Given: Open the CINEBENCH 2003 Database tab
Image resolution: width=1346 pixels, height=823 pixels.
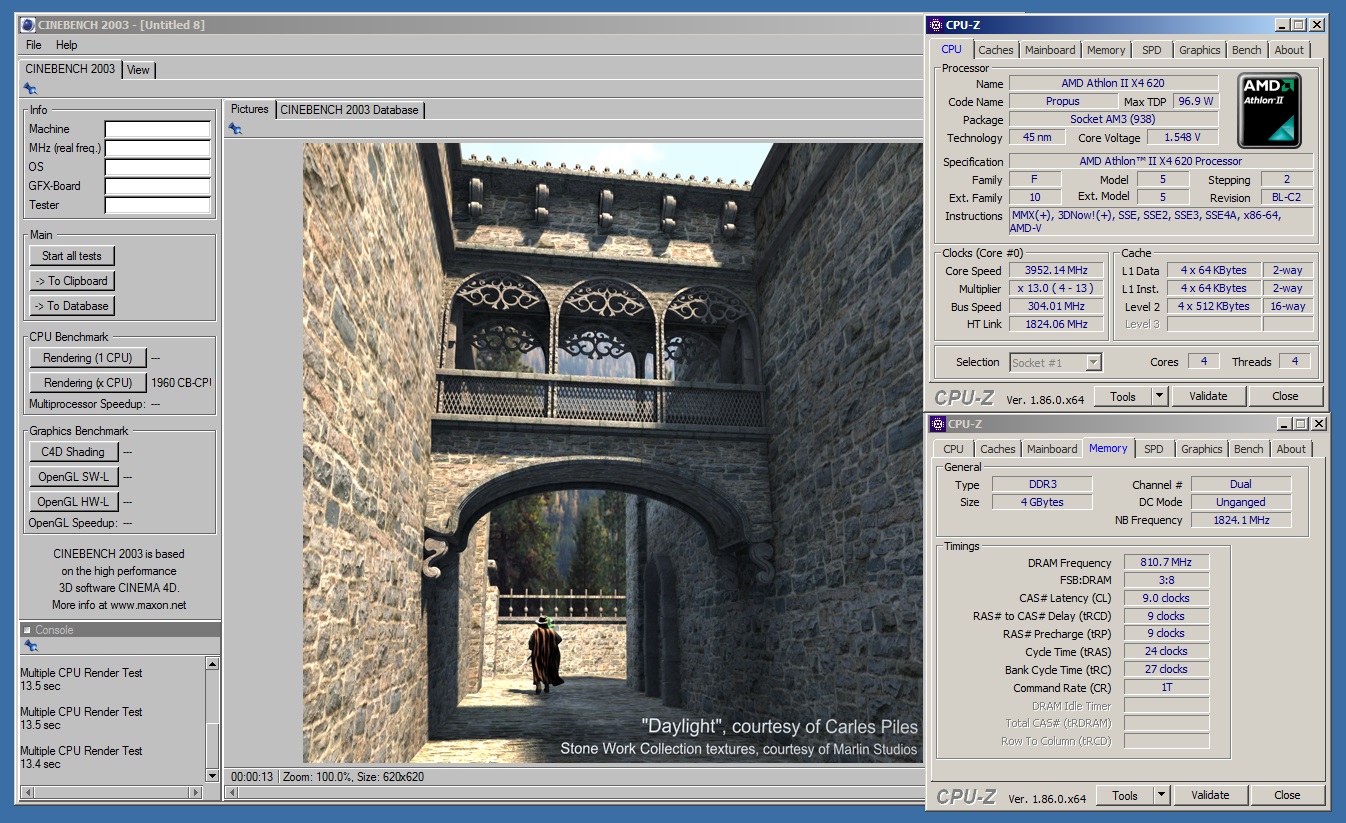Looking at the screenshot, I should pyautogui.click(x=349, y=109).
